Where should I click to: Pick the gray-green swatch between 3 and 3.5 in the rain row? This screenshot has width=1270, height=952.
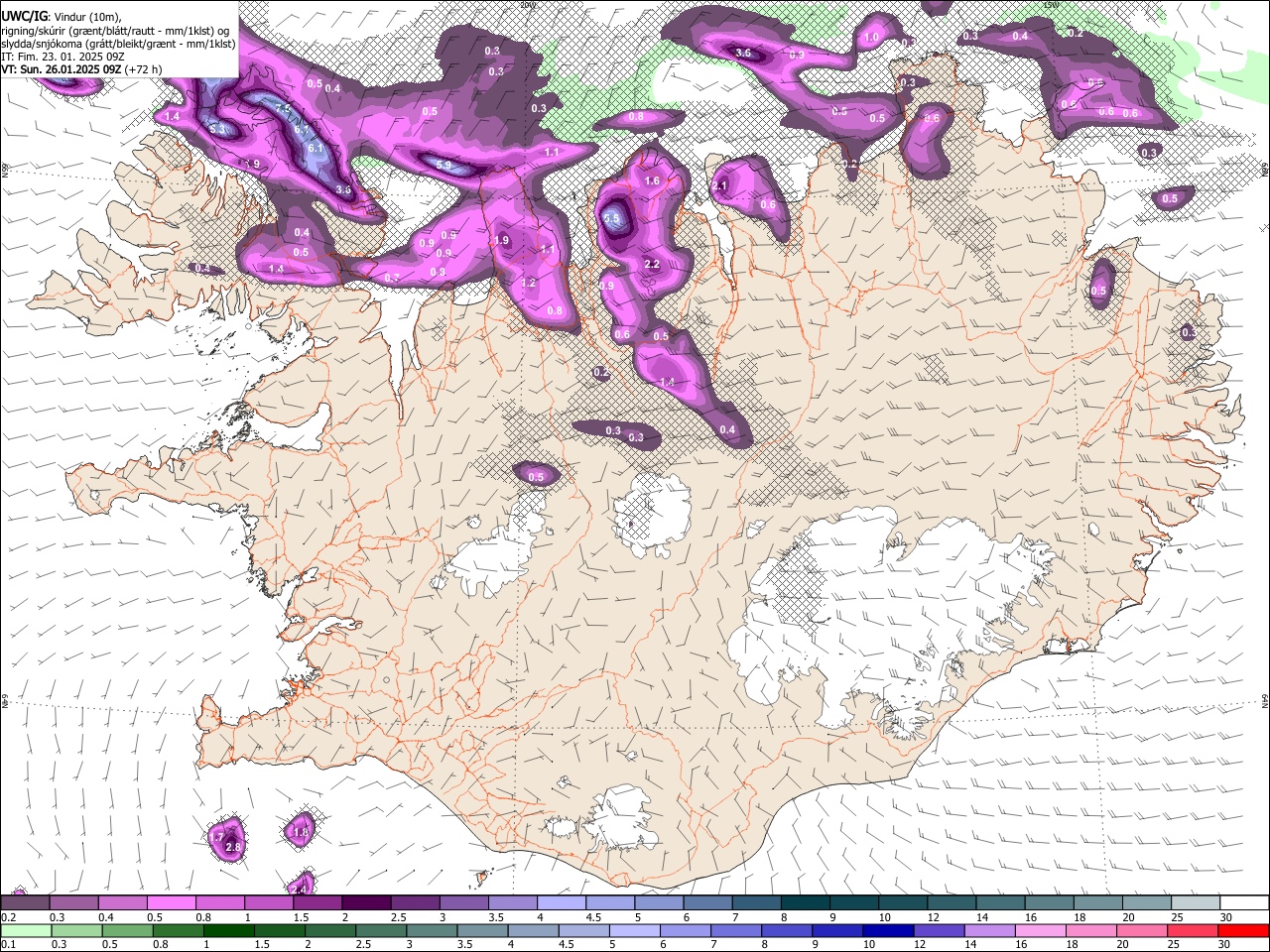pyautogui.click(x=431, y=930)
